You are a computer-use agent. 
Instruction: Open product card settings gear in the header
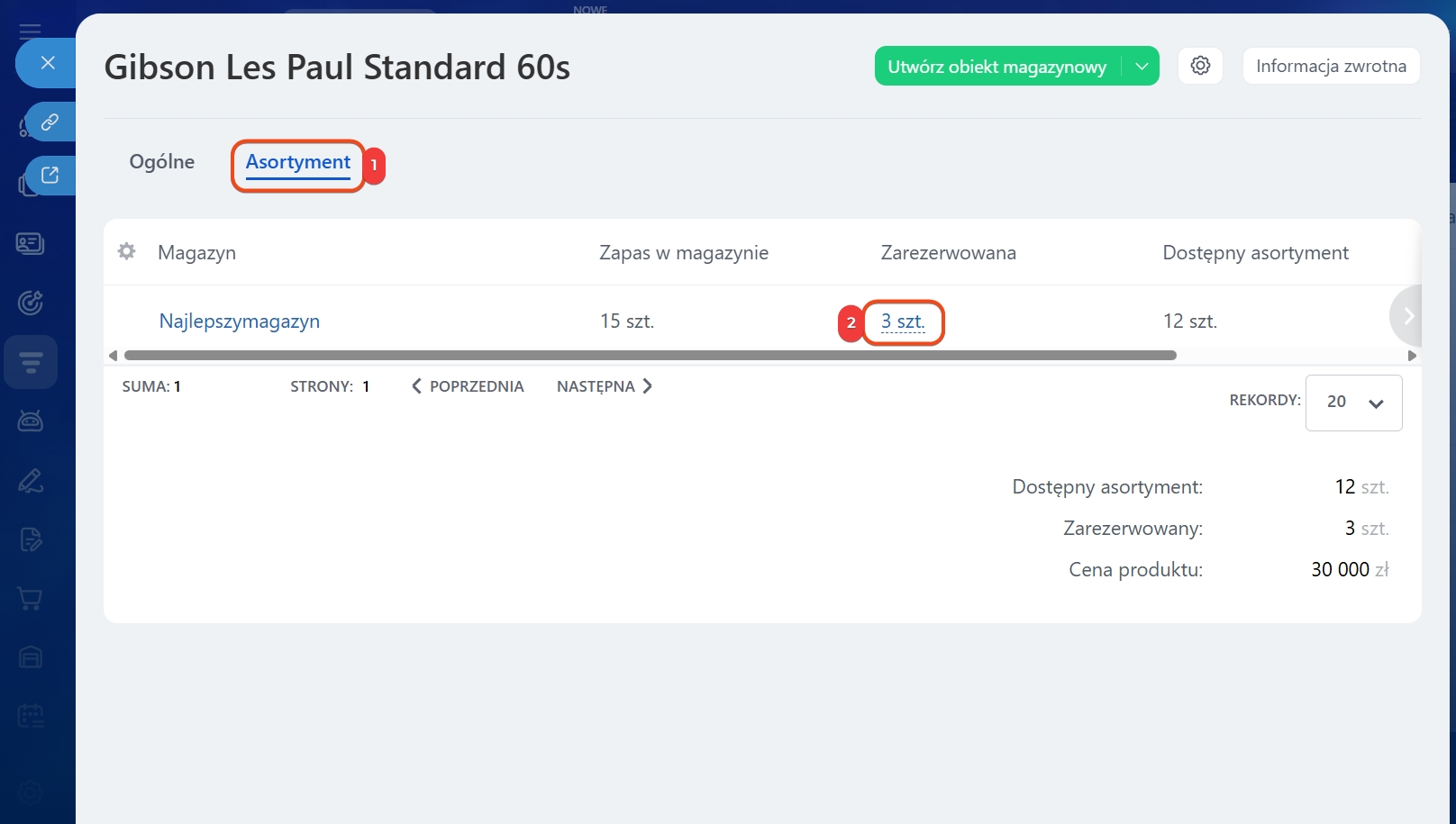[1200, 66]
